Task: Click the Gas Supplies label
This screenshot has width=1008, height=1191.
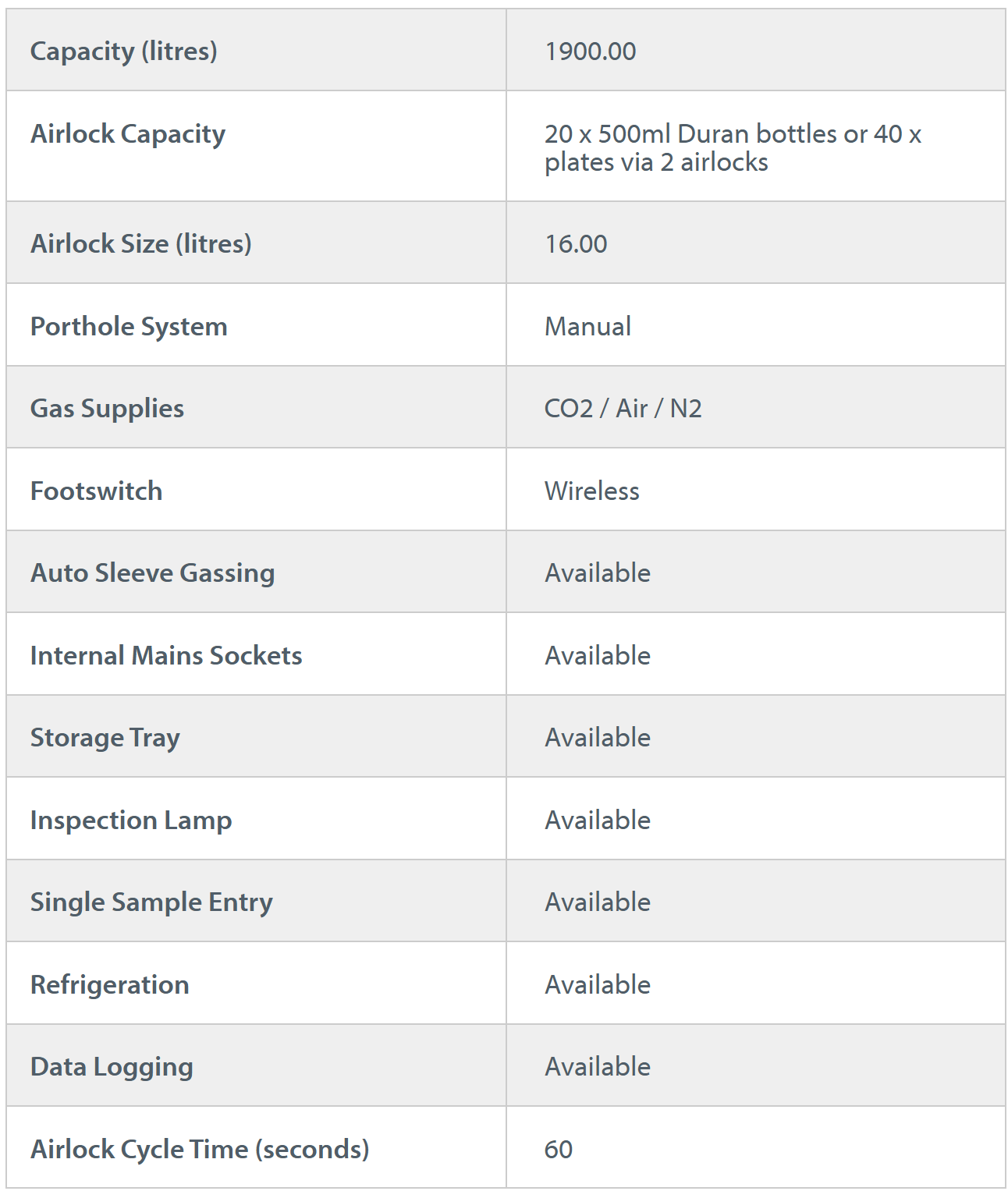Action: click(107, 409)
